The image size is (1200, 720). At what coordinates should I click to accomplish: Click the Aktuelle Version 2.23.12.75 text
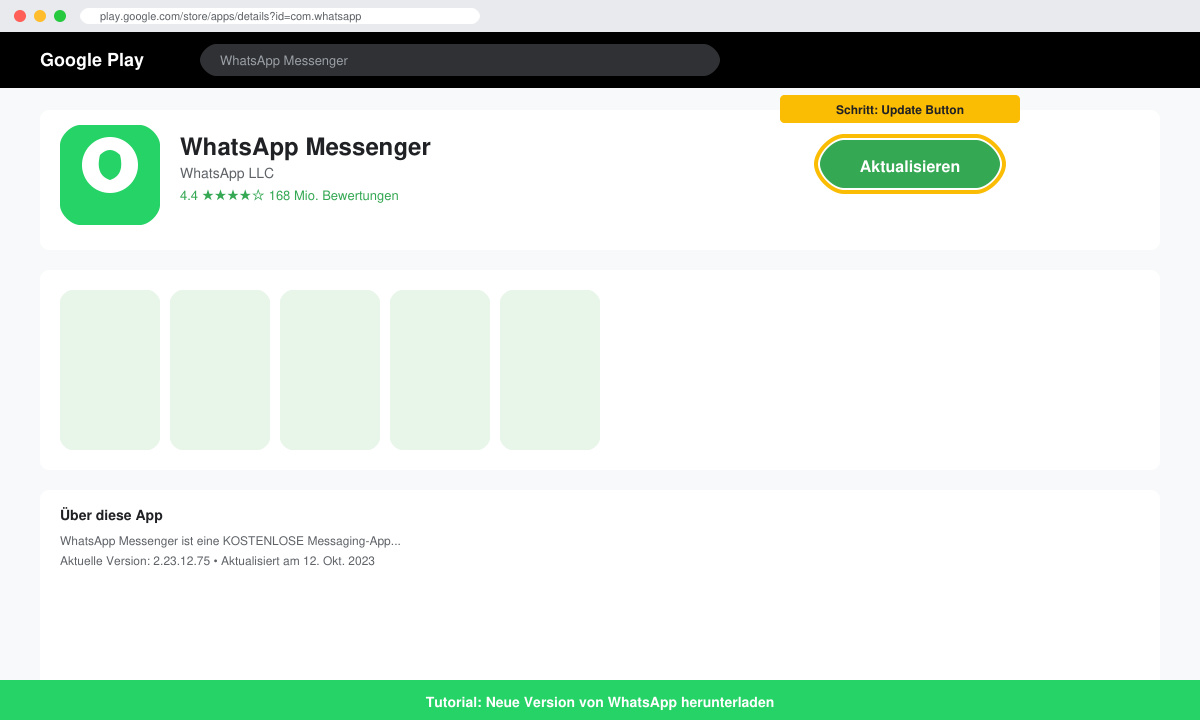(x=135, y=561)
